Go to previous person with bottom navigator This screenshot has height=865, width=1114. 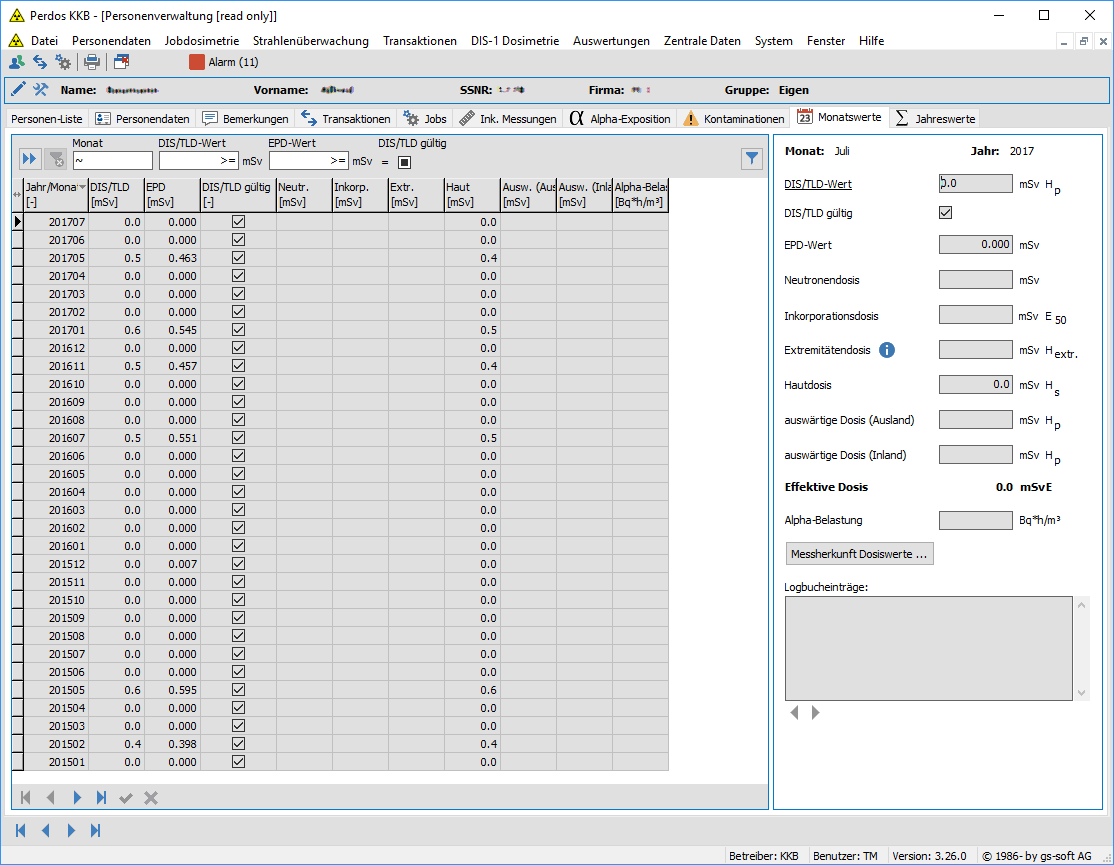pyautogui.click(x=45, y=830)
